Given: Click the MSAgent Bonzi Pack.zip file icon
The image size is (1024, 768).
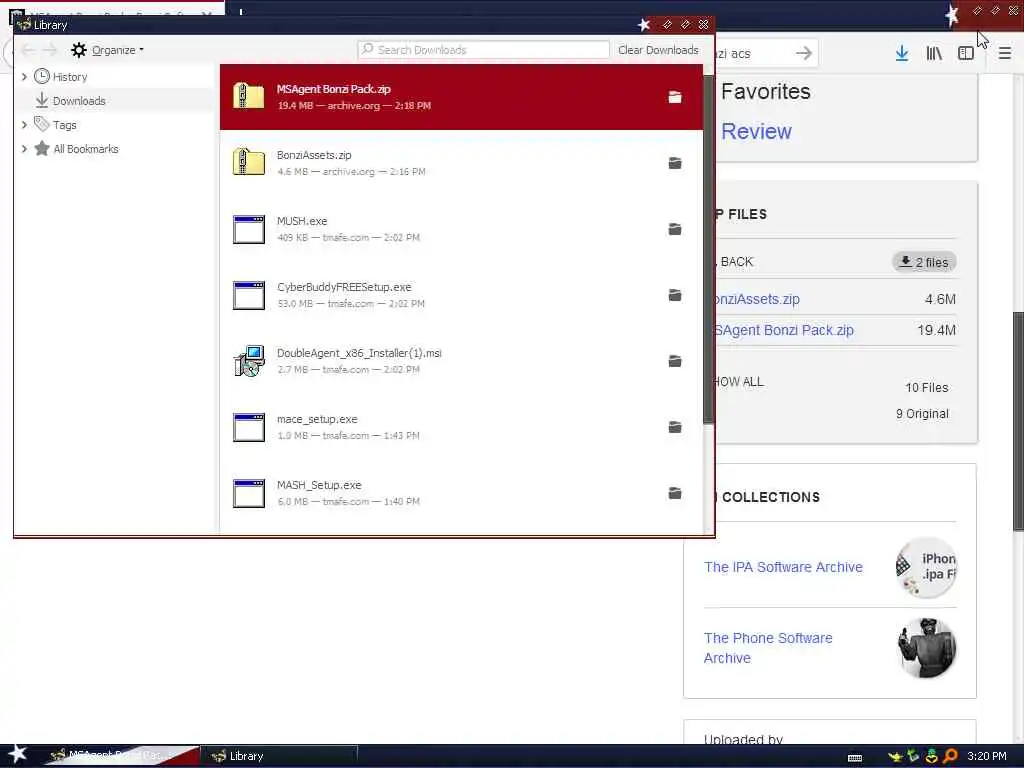Looking at the screenshot, I should [249, 97].
